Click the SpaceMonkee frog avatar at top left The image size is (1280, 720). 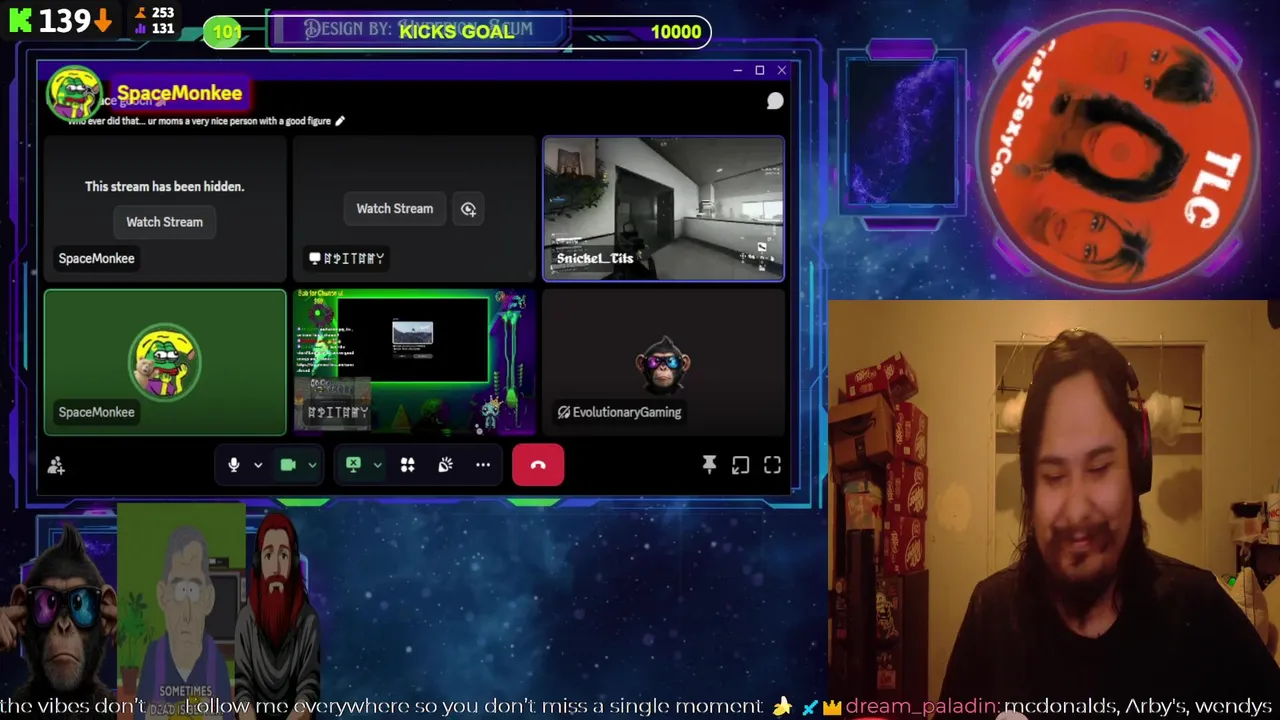73,95
